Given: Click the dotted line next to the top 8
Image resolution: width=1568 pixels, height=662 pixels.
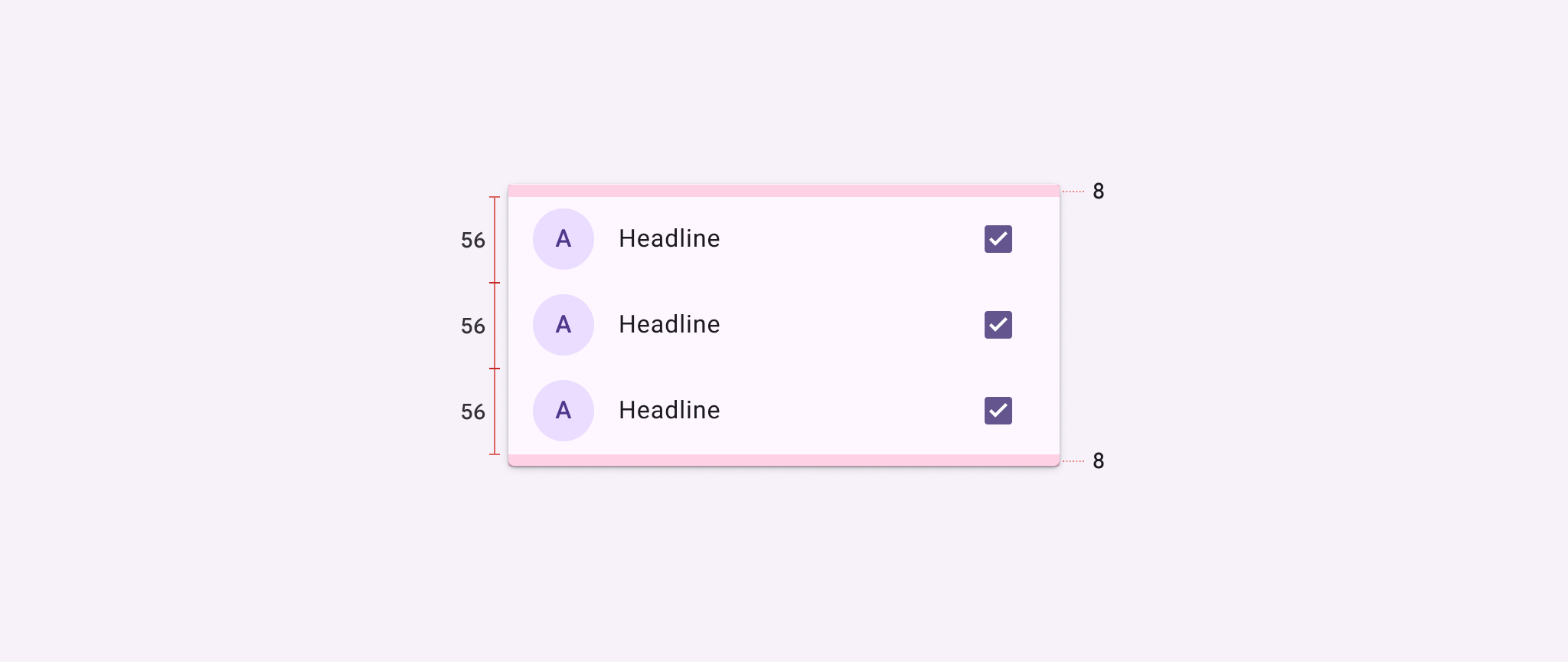Looking at the screenshot, I should click(1073, 192).
